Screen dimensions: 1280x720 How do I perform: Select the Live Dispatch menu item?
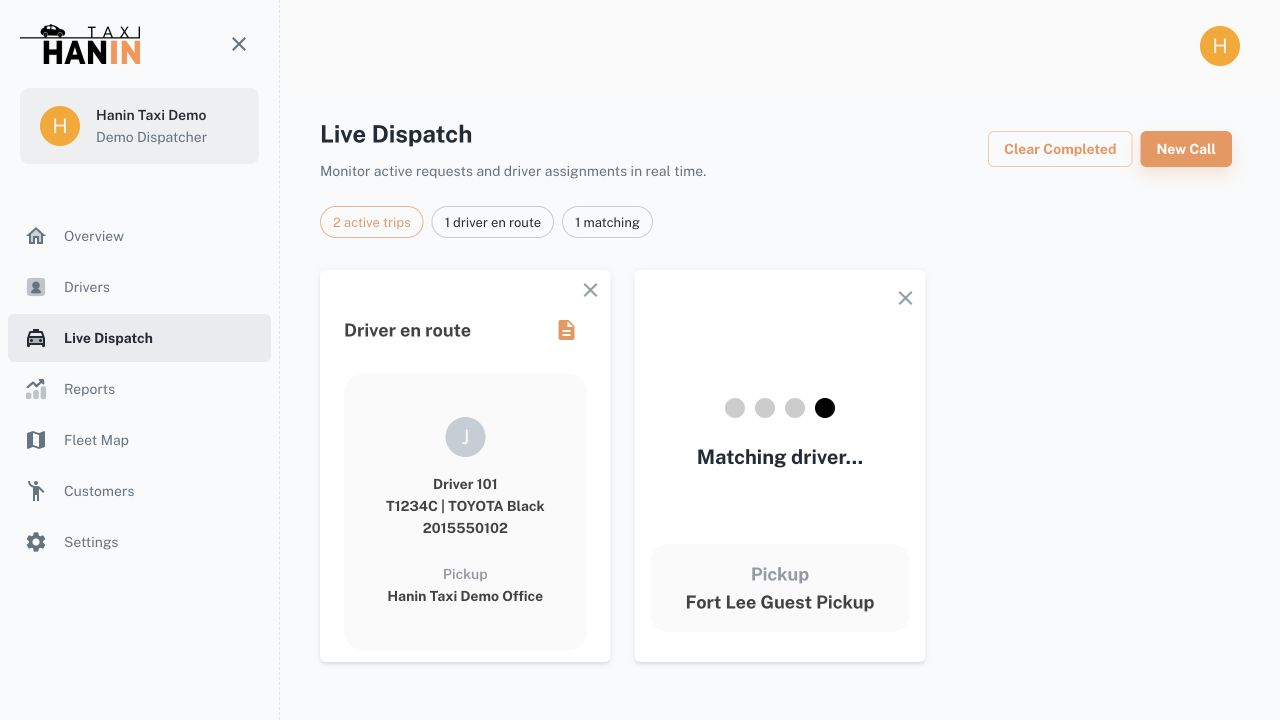tap(139, 338)
